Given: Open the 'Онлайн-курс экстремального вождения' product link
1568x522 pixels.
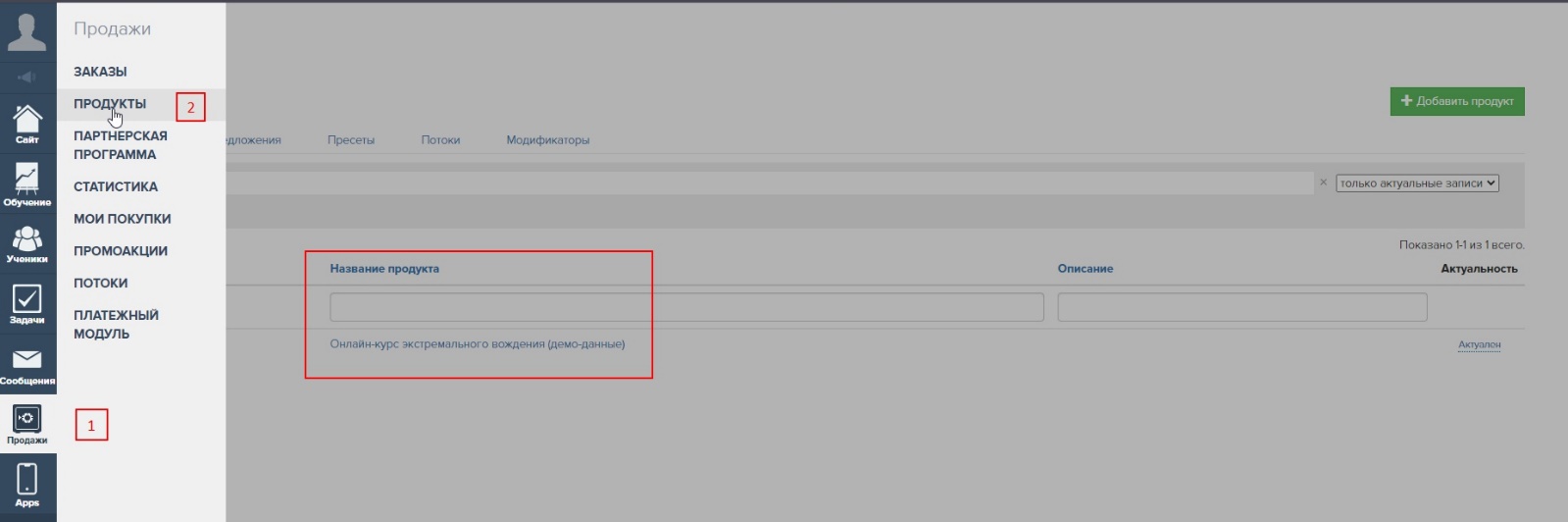Looking at the screenshot, I should point(478,344).
